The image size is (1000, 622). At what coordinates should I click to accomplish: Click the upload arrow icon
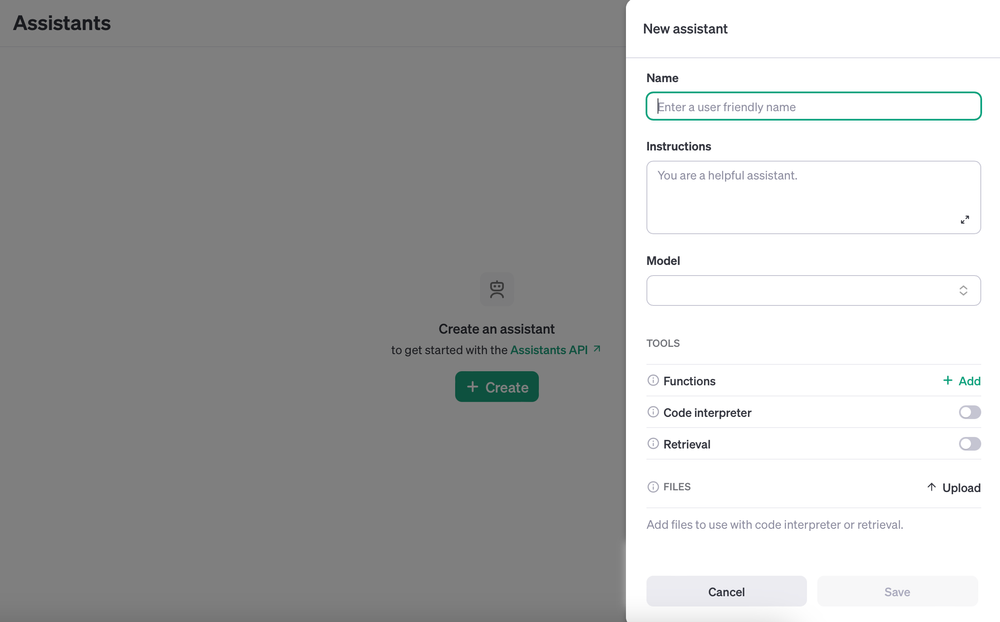(931, 487)
